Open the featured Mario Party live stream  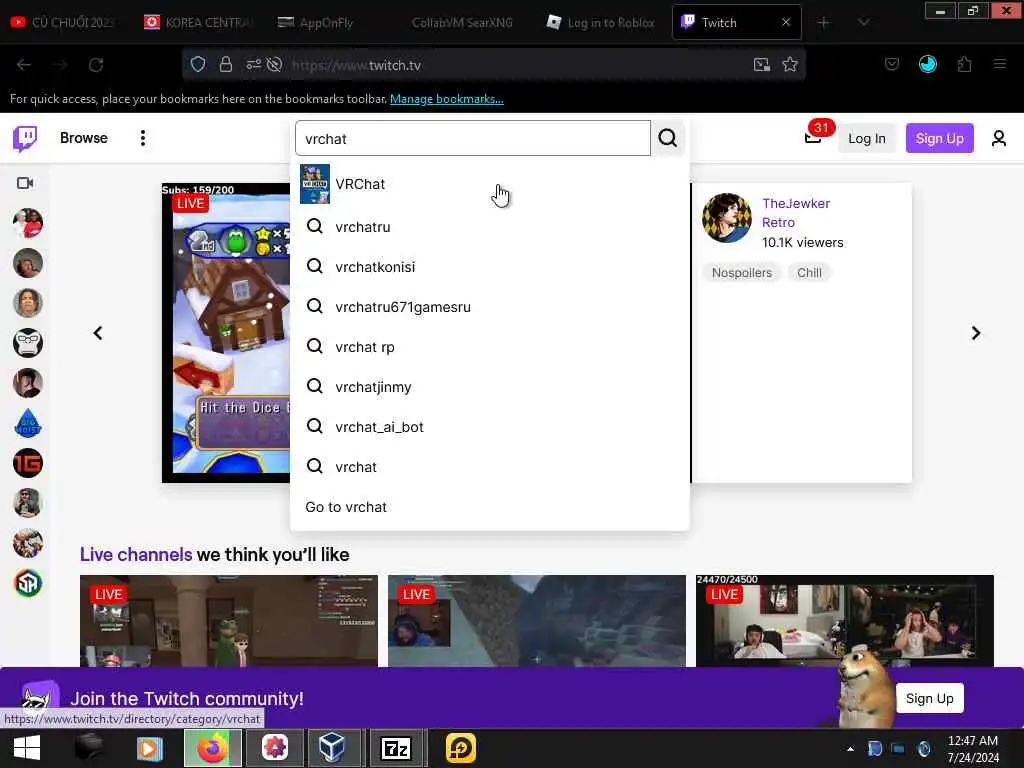pyautogui.click(x=226, y=333)
